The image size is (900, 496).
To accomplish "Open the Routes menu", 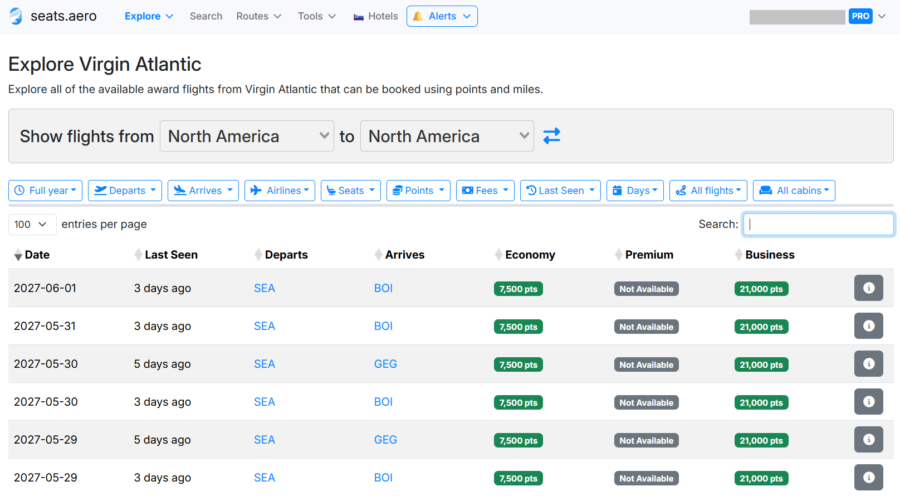I will click(x=259, y=16).
